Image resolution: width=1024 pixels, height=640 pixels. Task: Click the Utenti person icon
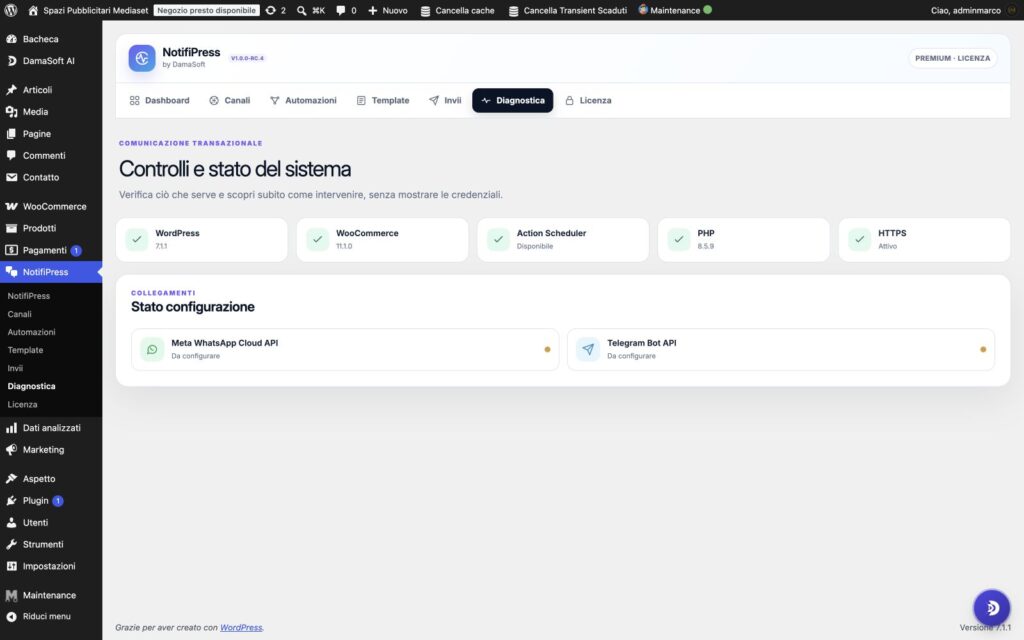12,522
